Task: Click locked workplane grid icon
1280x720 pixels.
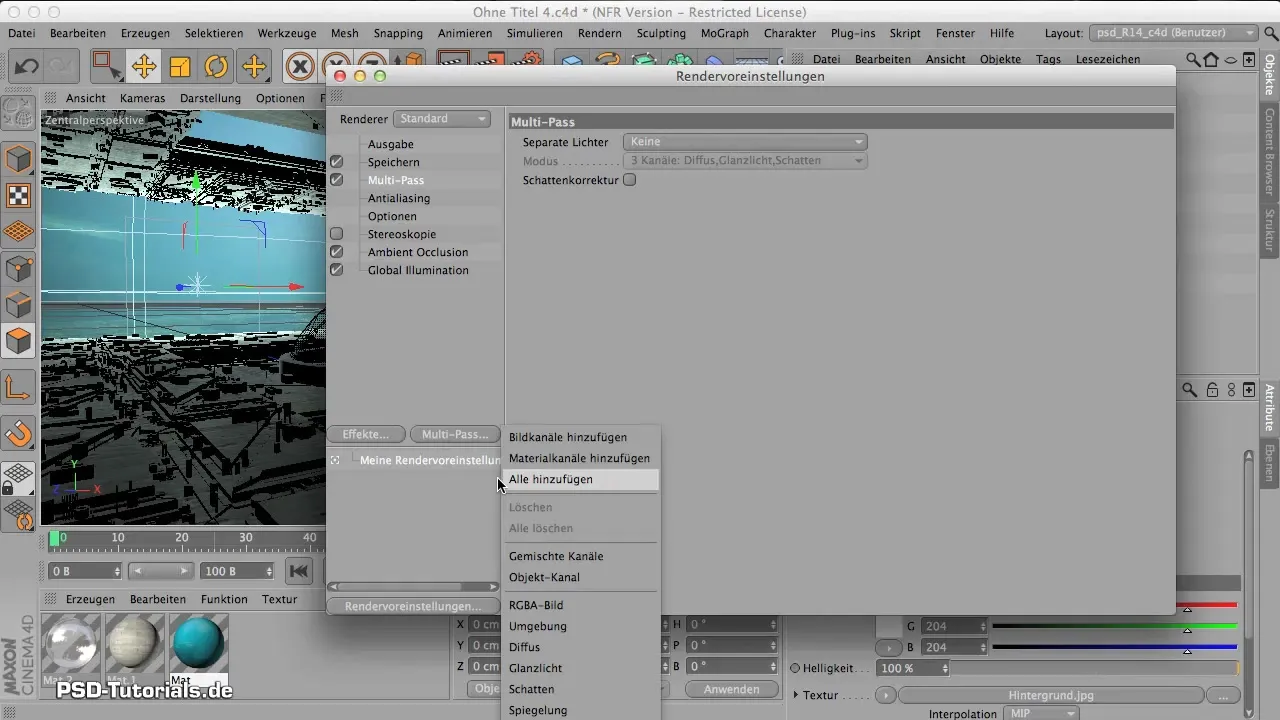Action: point(18,478)
